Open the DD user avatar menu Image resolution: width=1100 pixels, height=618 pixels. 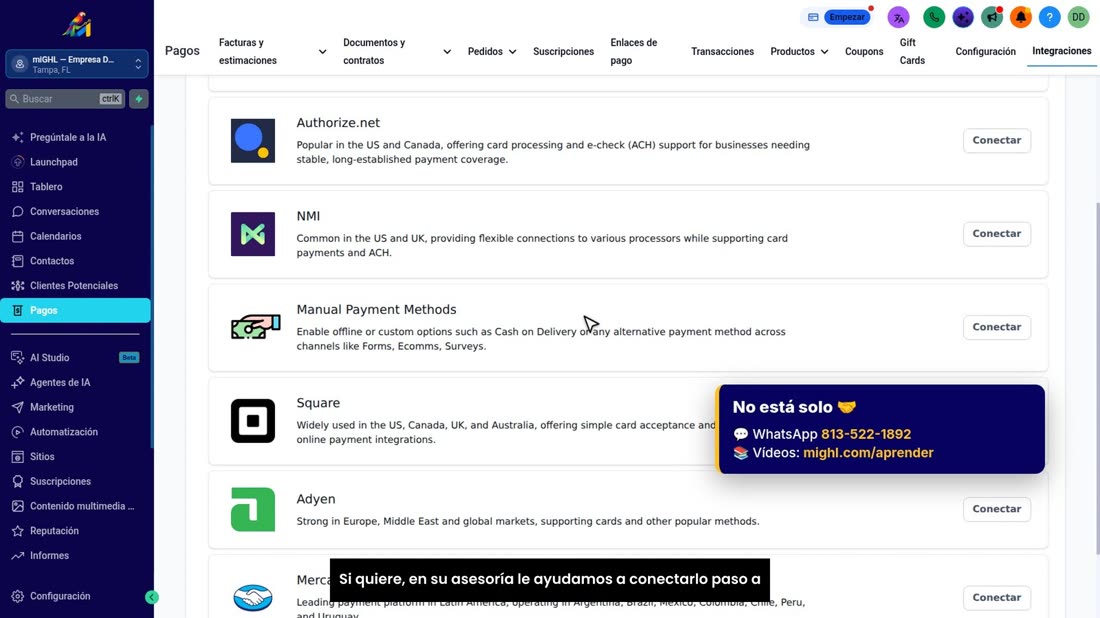(1078, 17)
